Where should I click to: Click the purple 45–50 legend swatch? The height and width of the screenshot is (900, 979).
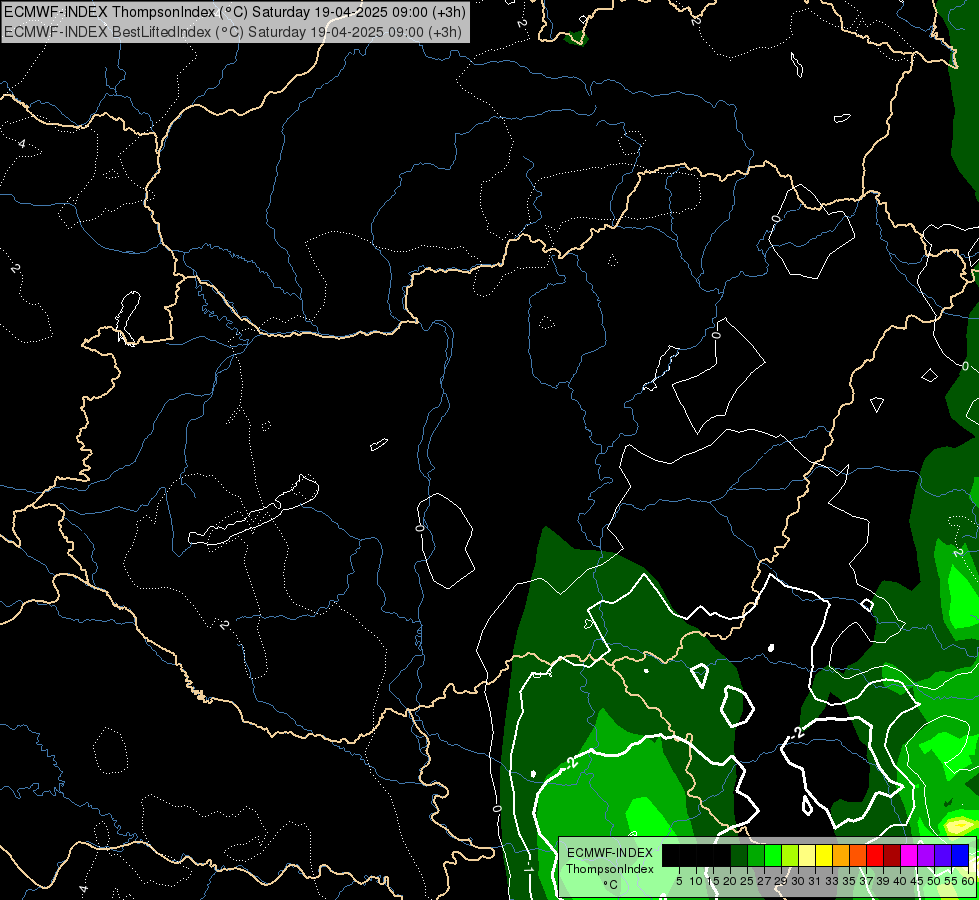pos(926,856)
